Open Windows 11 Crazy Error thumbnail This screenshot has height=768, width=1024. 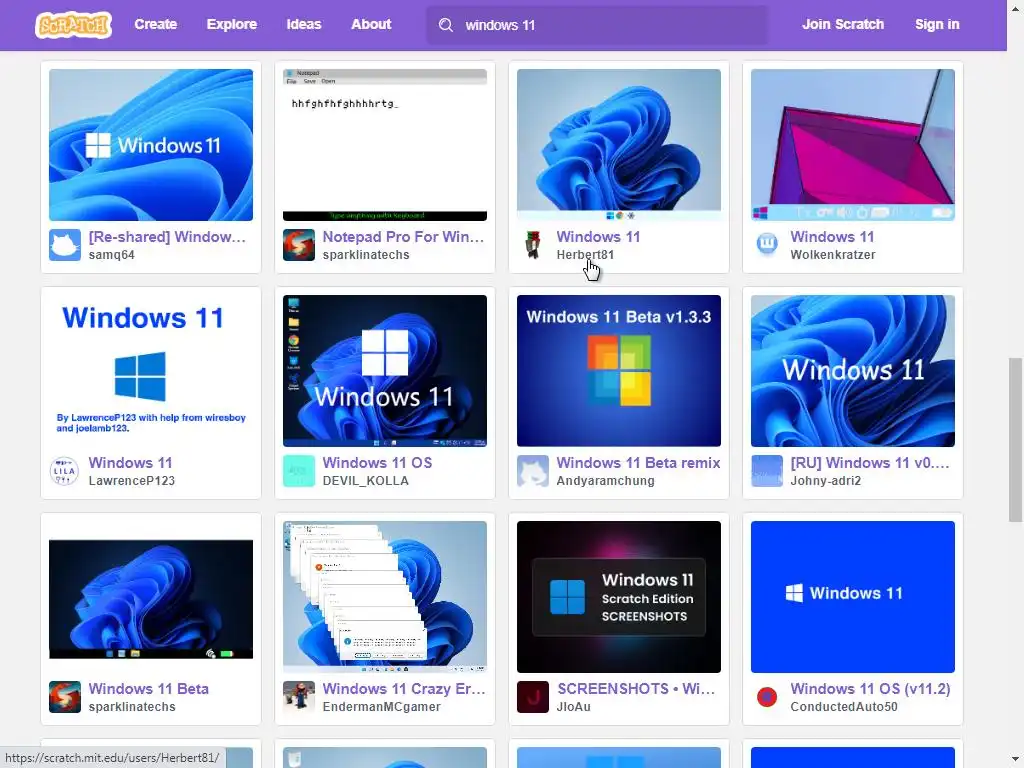[x=385, y=597]
